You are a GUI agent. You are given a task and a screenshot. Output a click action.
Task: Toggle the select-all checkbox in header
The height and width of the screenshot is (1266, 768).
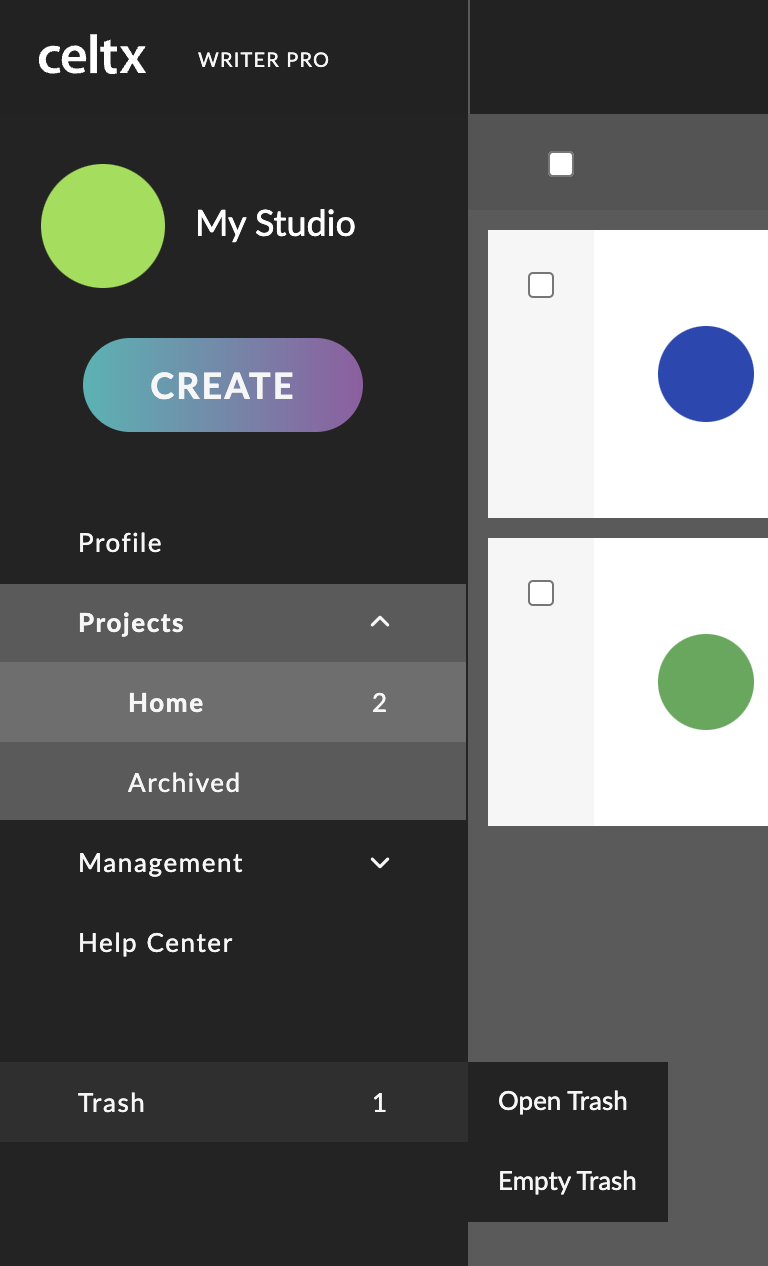[x=561, y=164]
